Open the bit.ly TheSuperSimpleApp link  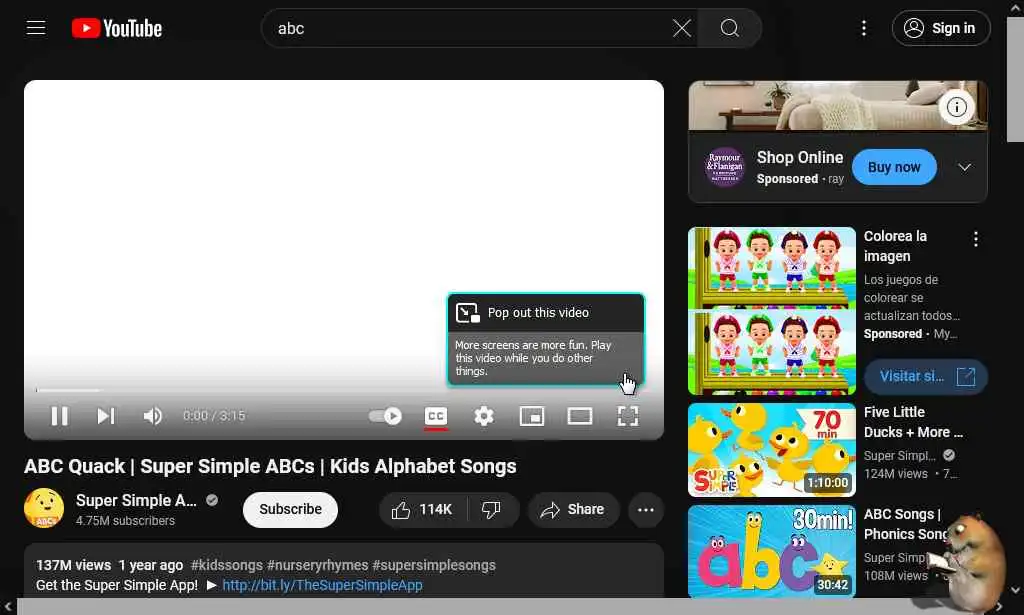tap(322, 586)
